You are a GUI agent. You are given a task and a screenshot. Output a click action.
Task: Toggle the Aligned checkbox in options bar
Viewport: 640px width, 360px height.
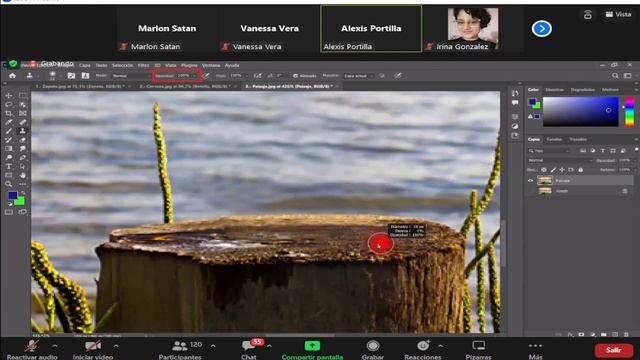296,76
